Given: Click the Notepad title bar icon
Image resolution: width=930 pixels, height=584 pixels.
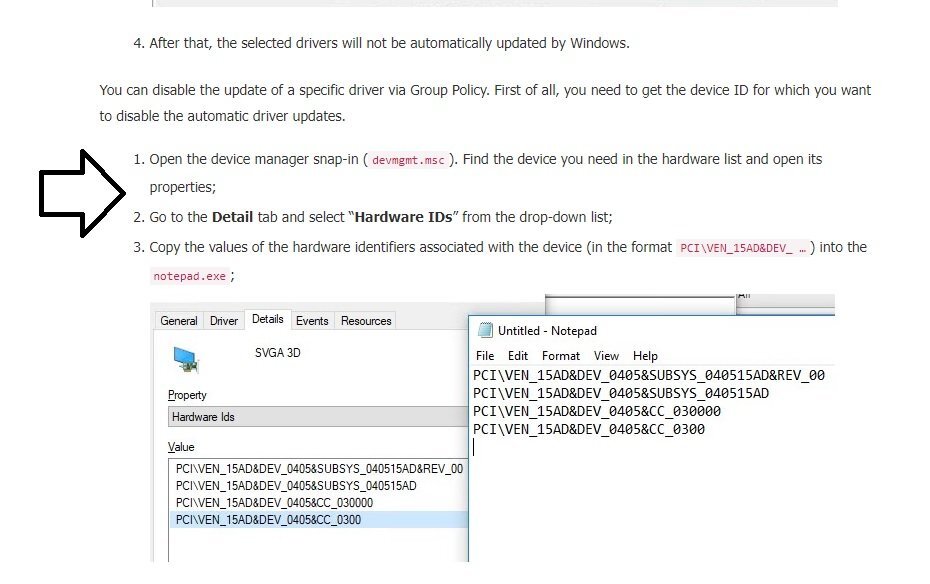Looking at the screenshot, I should pos(485,330).
